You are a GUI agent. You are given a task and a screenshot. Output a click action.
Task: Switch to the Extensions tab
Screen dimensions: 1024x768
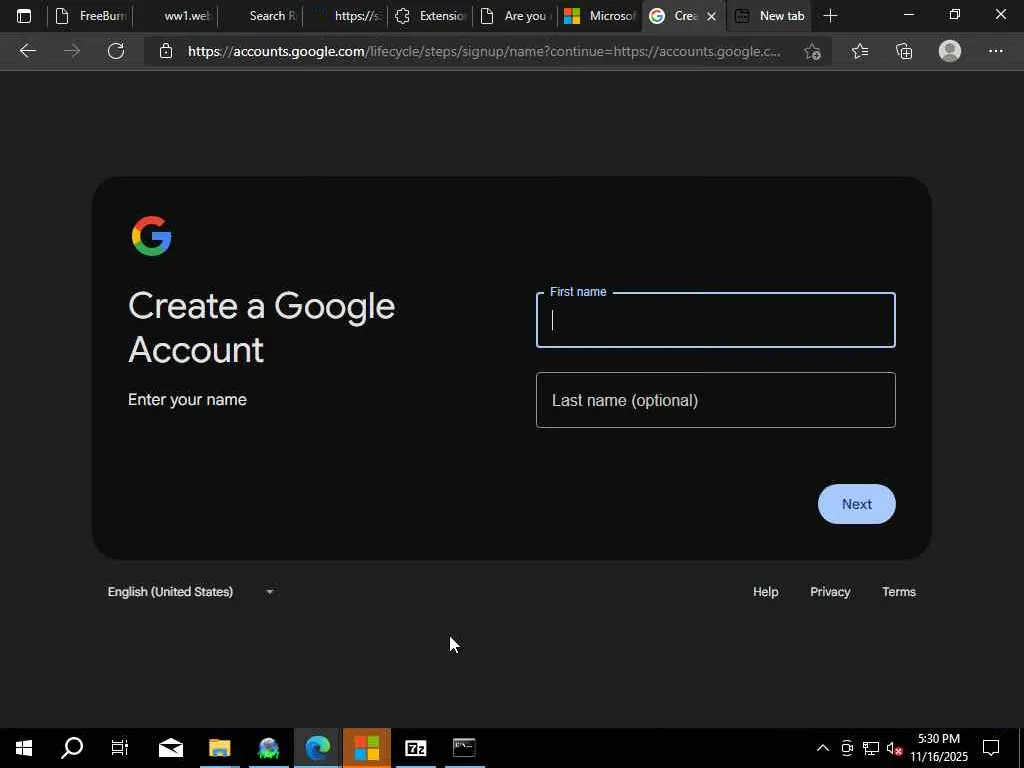click(430, 16)
